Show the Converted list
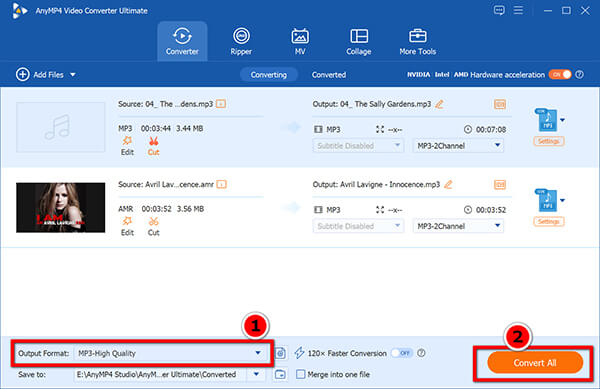The image size is (600, 389). point(329,75)
